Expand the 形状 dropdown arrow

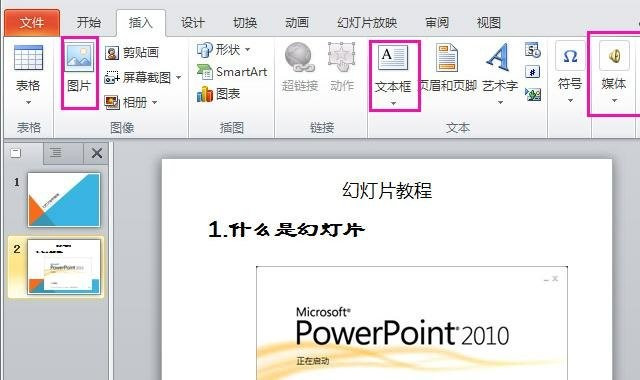(247, 50)
